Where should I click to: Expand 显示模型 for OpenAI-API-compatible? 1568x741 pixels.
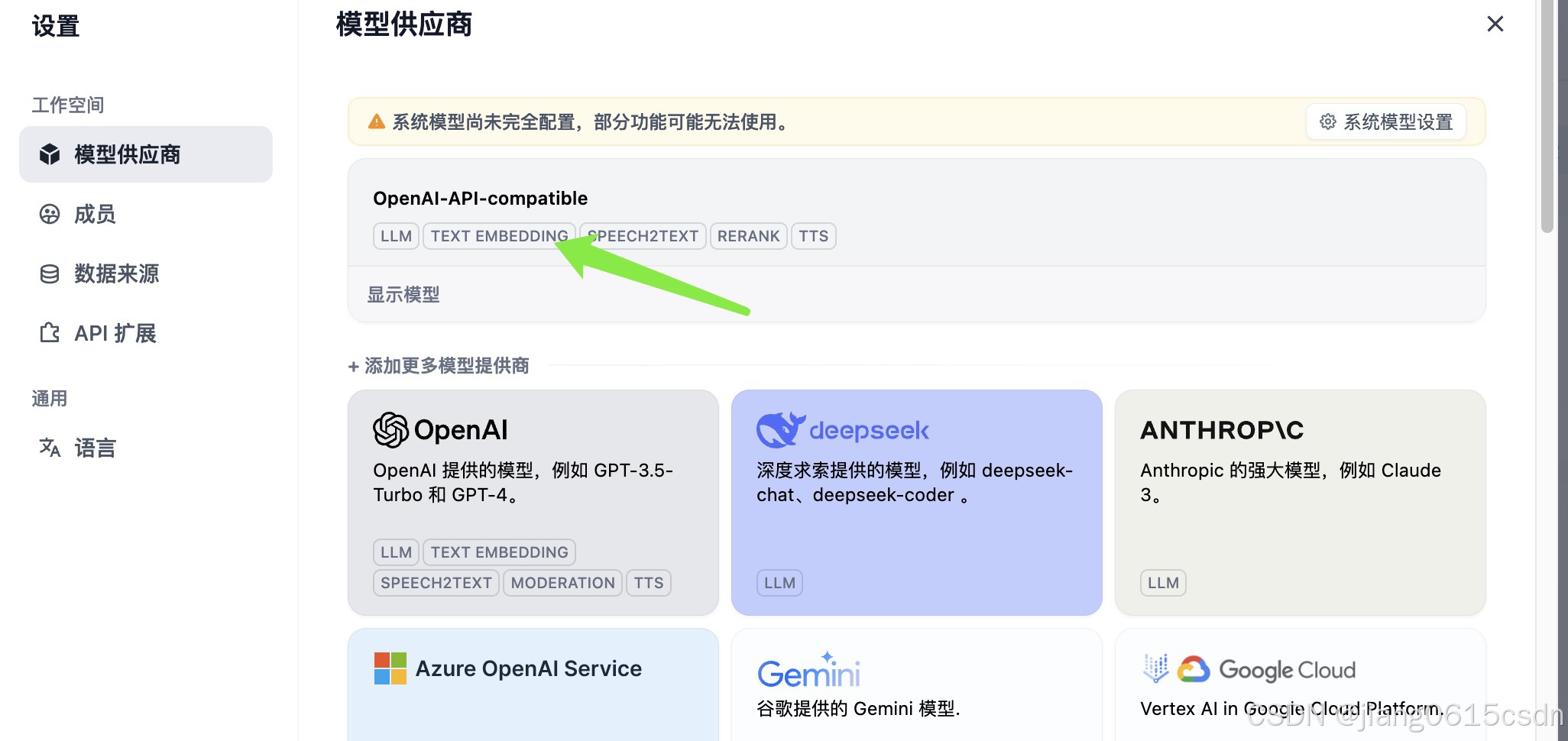tap(403, 295)
